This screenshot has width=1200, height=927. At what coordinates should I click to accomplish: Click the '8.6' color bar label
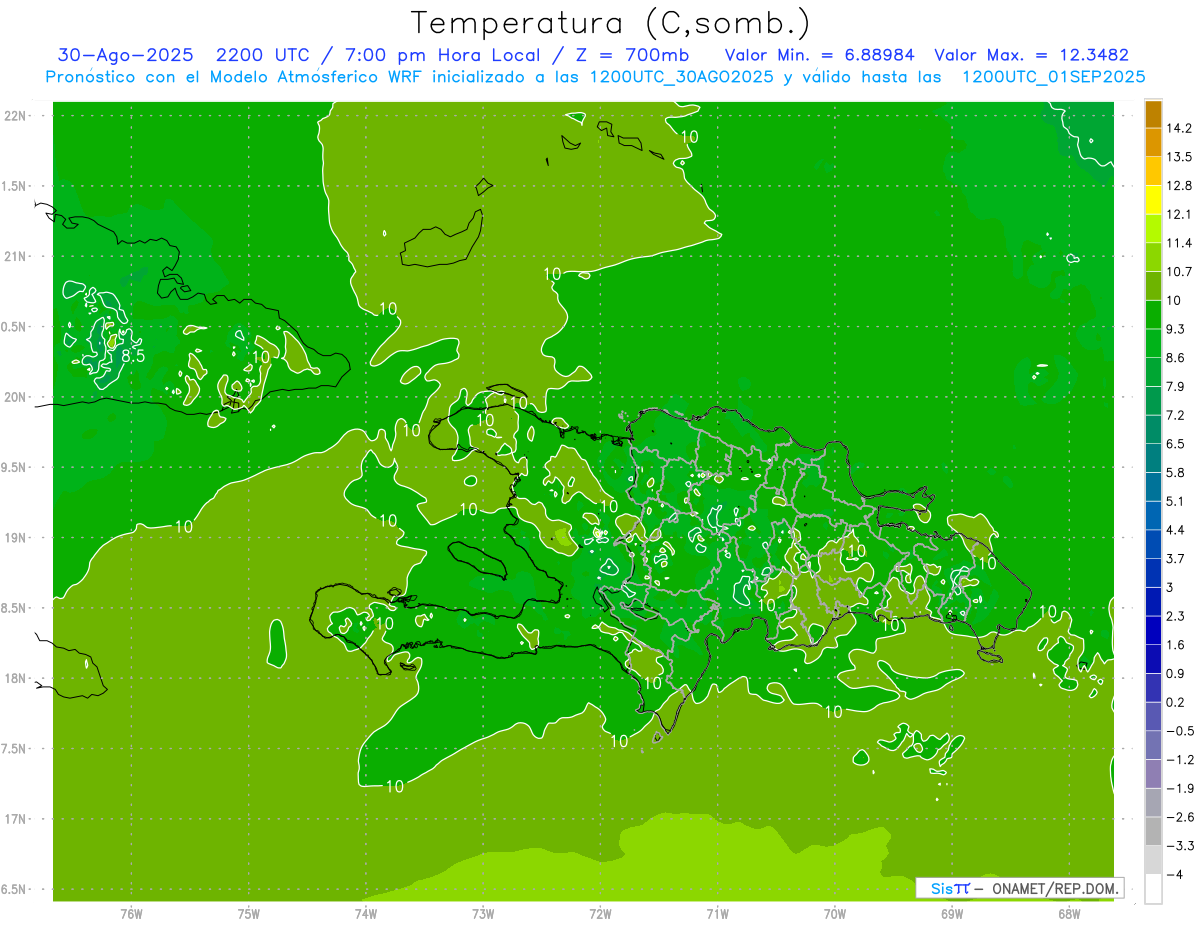tap(1176, 357)
